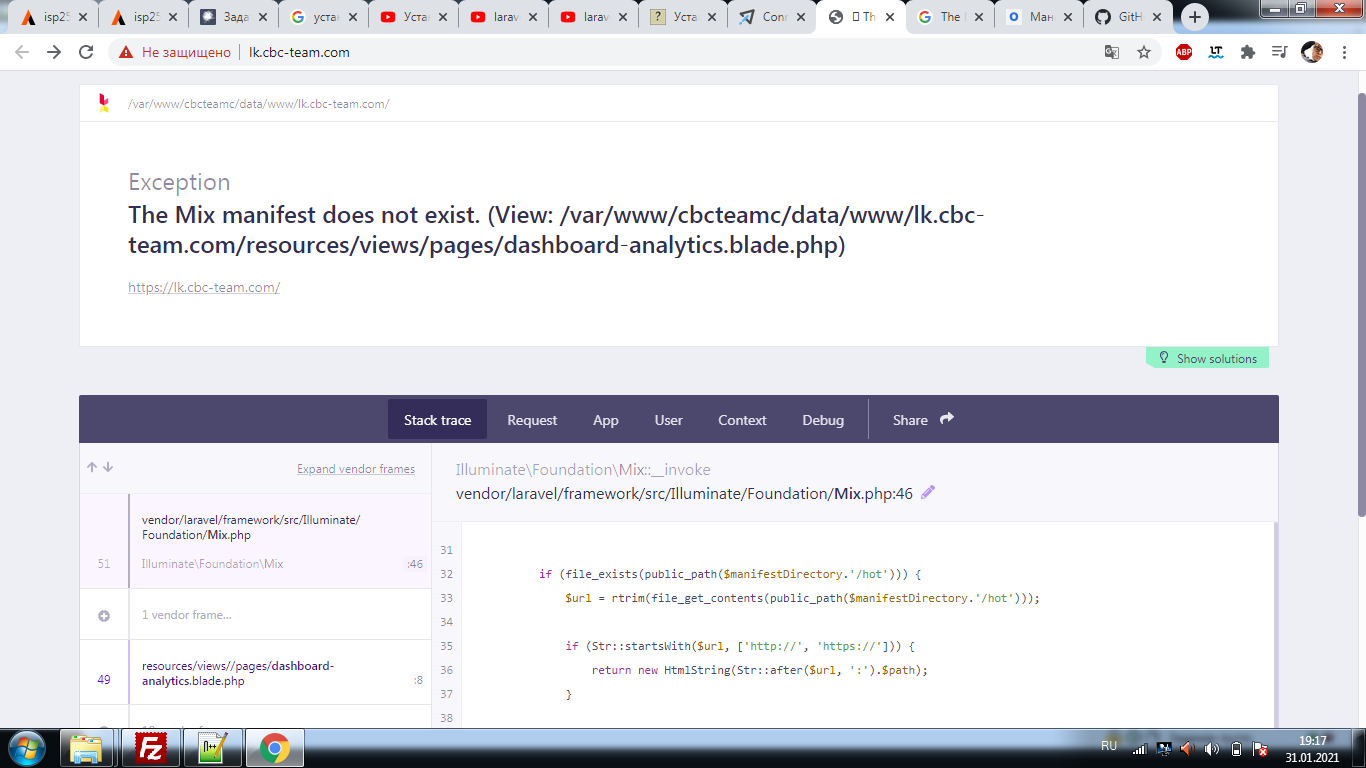1366x768 pixels.
Task: Open the Adblock Plus extension icon
Action: click(1184, 52)
